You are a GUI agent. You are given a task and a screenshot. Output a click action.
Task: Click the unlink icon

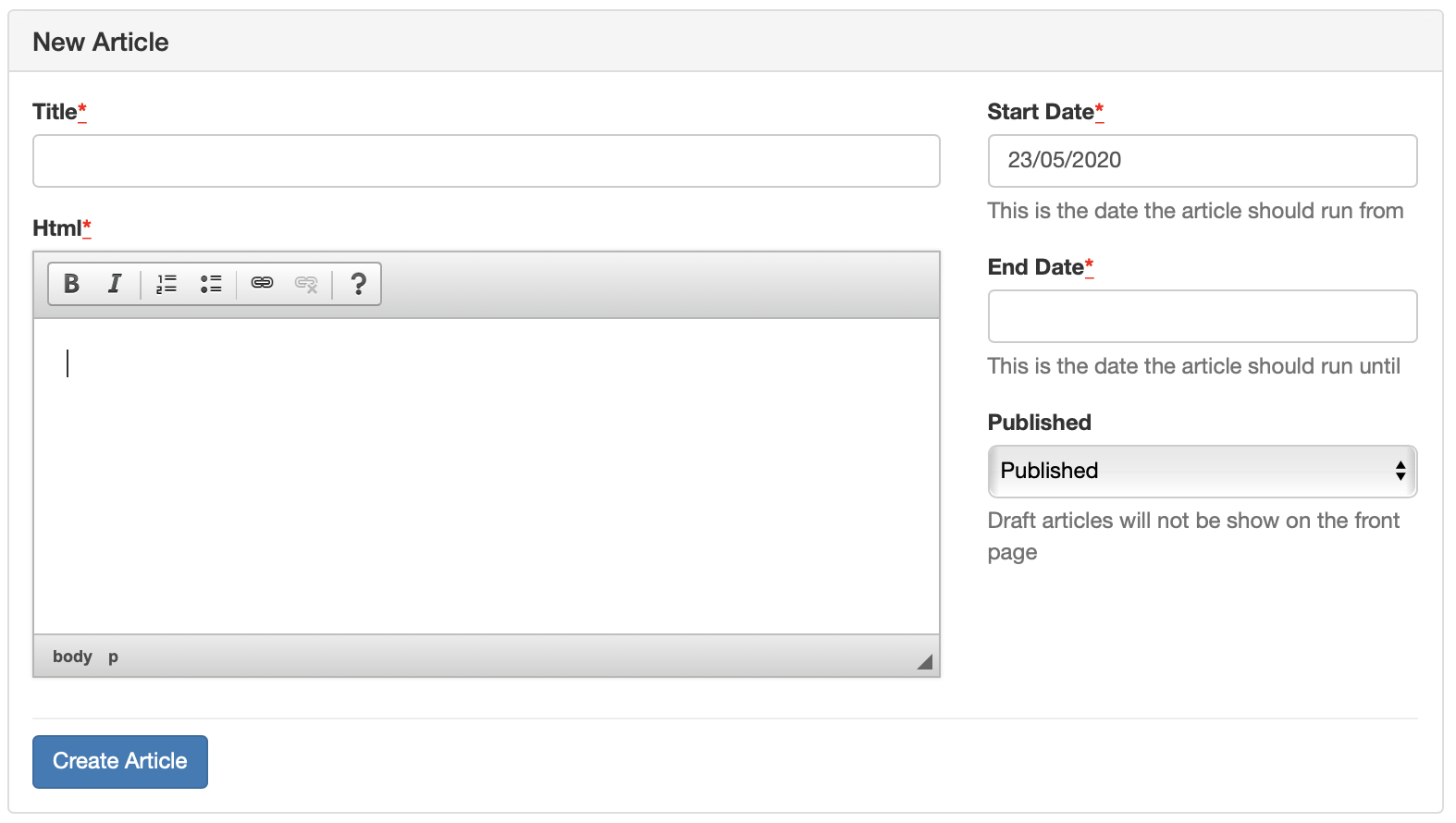click(x=306, y=284)
